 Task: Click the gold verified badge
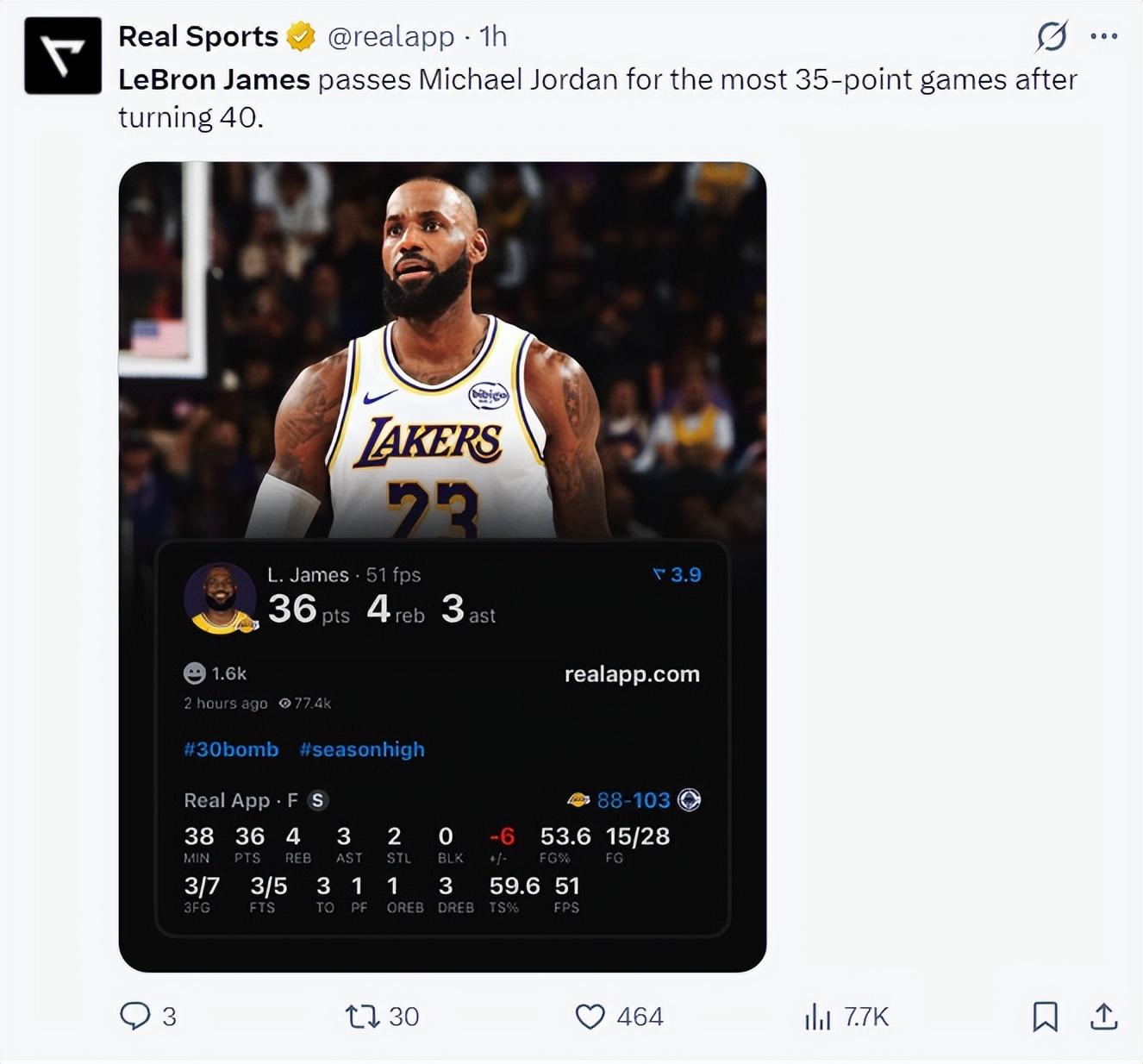(301, 37)
